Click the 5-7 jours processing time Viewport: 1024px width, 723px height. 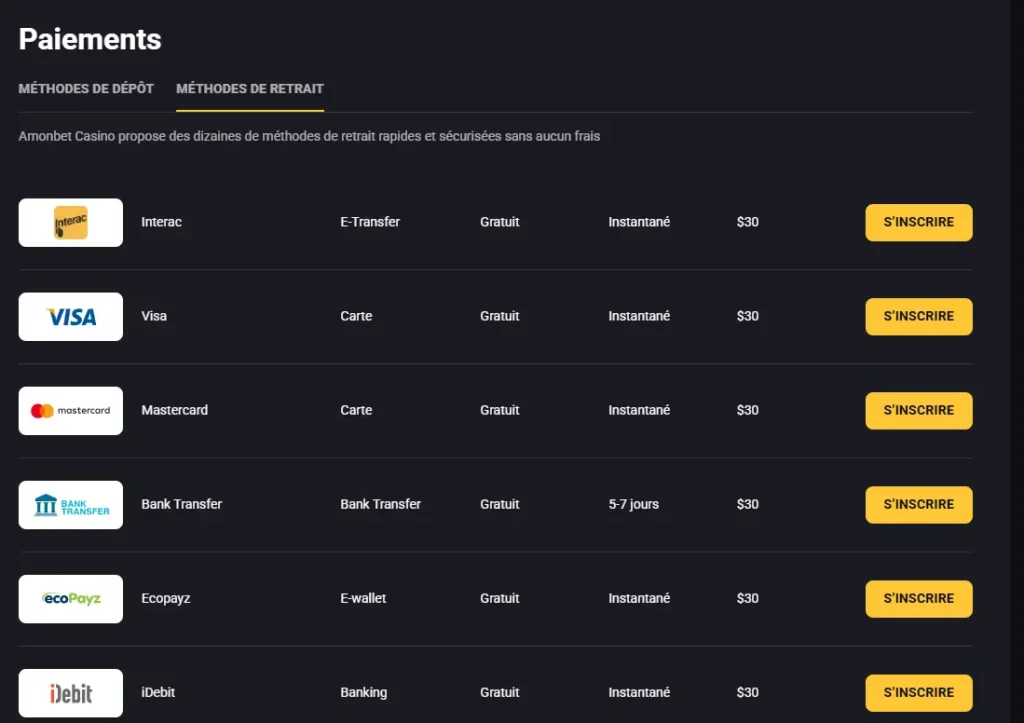tap(633, 504)
